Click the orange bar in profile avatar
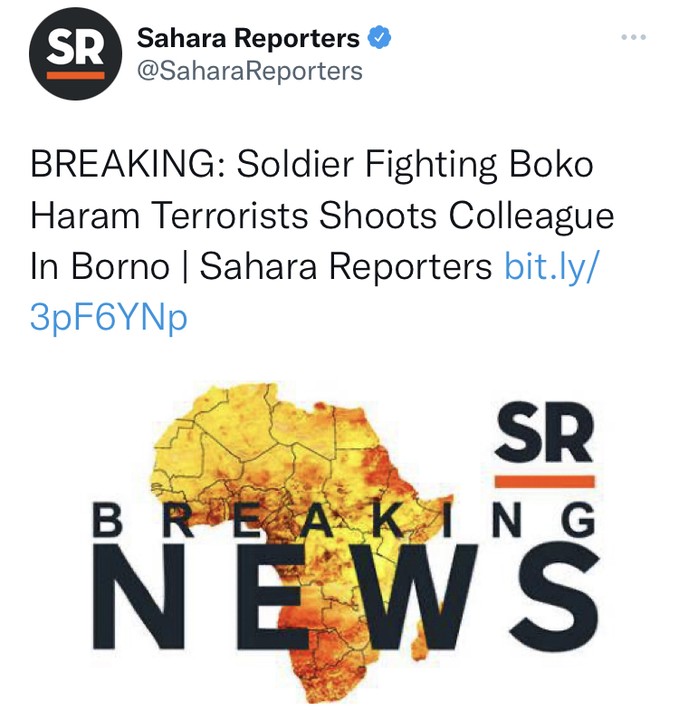Viewport: 679px width, 720px height. [76, 73]
